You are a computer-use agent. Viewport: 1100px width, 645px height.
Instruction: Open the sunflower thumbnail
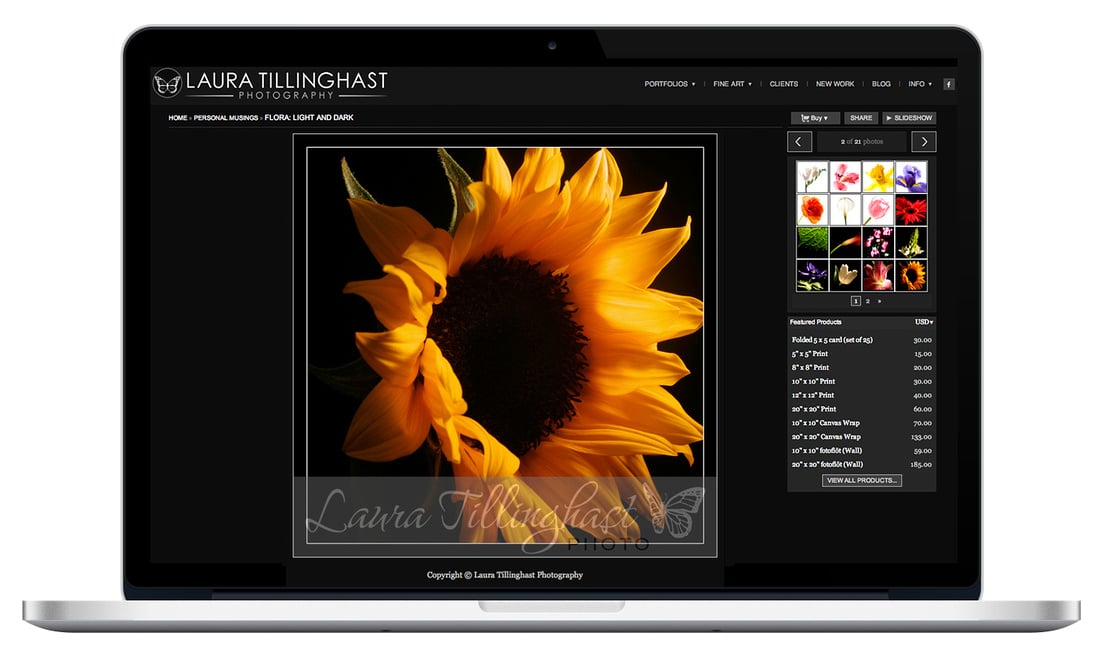tap(911, 276)
